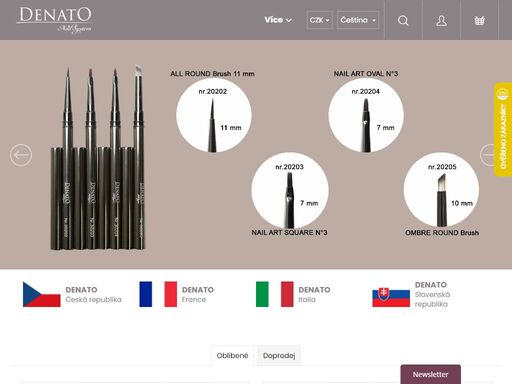Open DENATO Italia link
512x384 pixels.
(314, 295)
